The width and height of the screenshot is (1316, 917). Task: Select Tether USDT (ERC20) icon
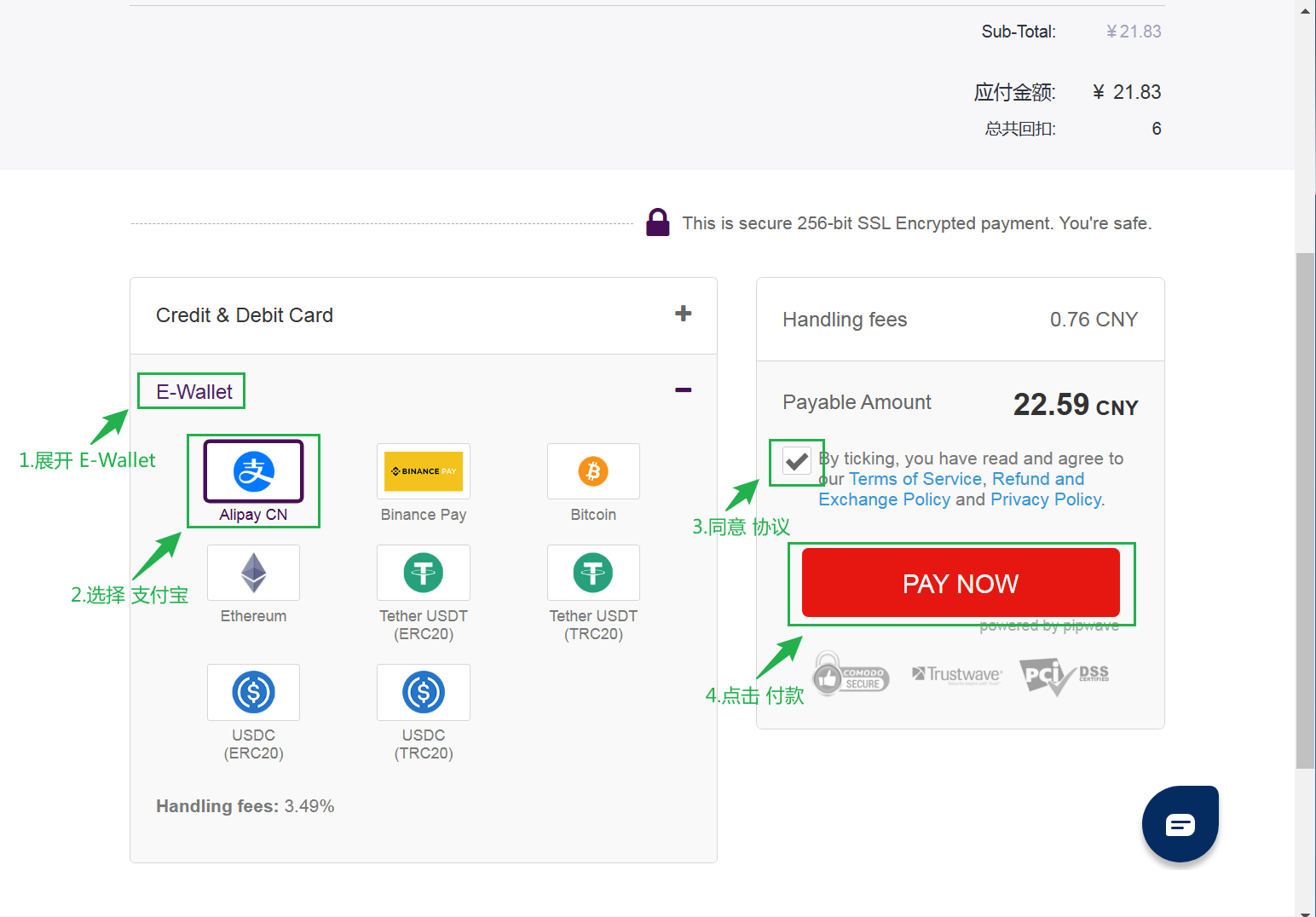pos(424,573)
